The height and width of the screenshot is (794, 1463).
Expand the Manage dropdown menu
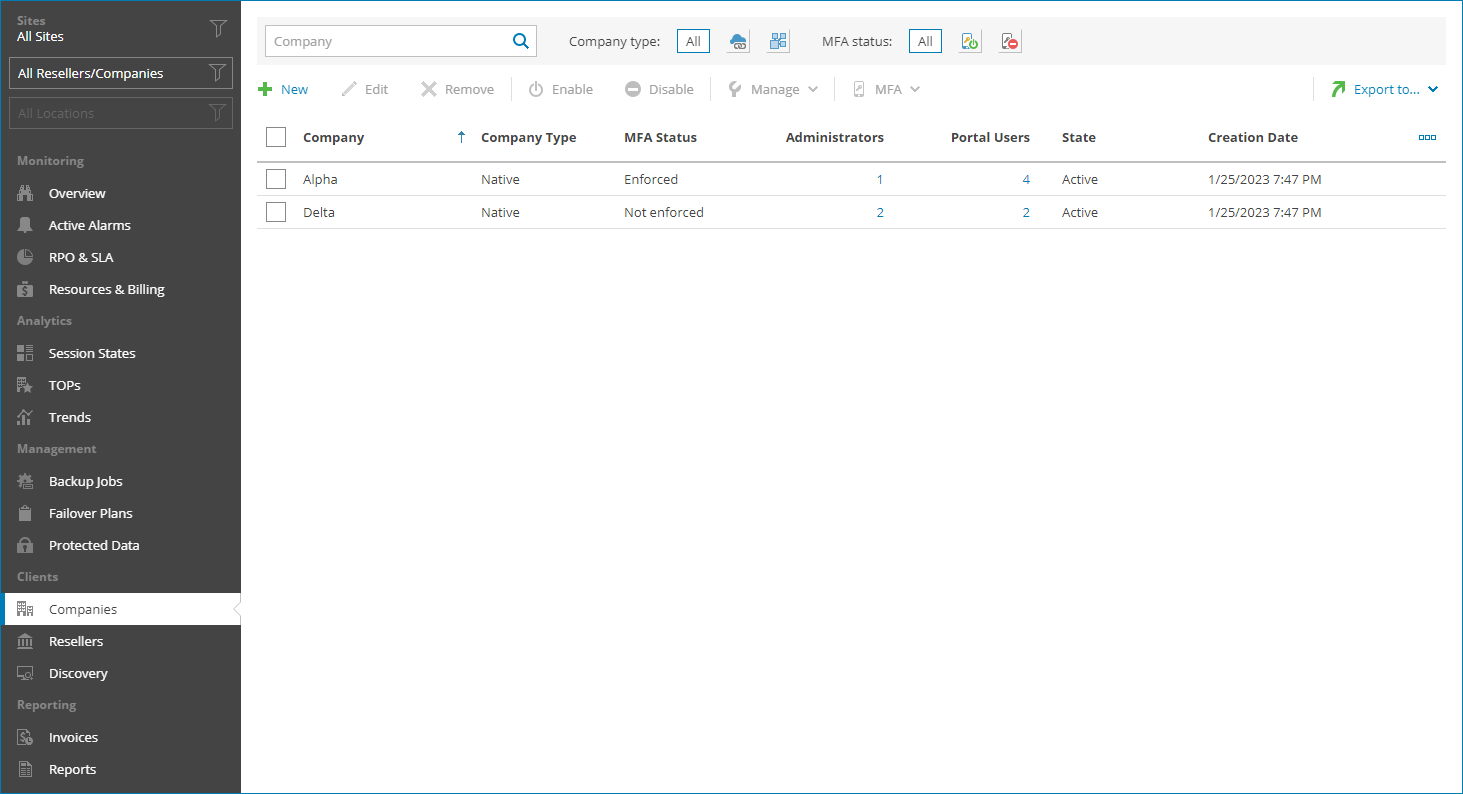point(773,89)
